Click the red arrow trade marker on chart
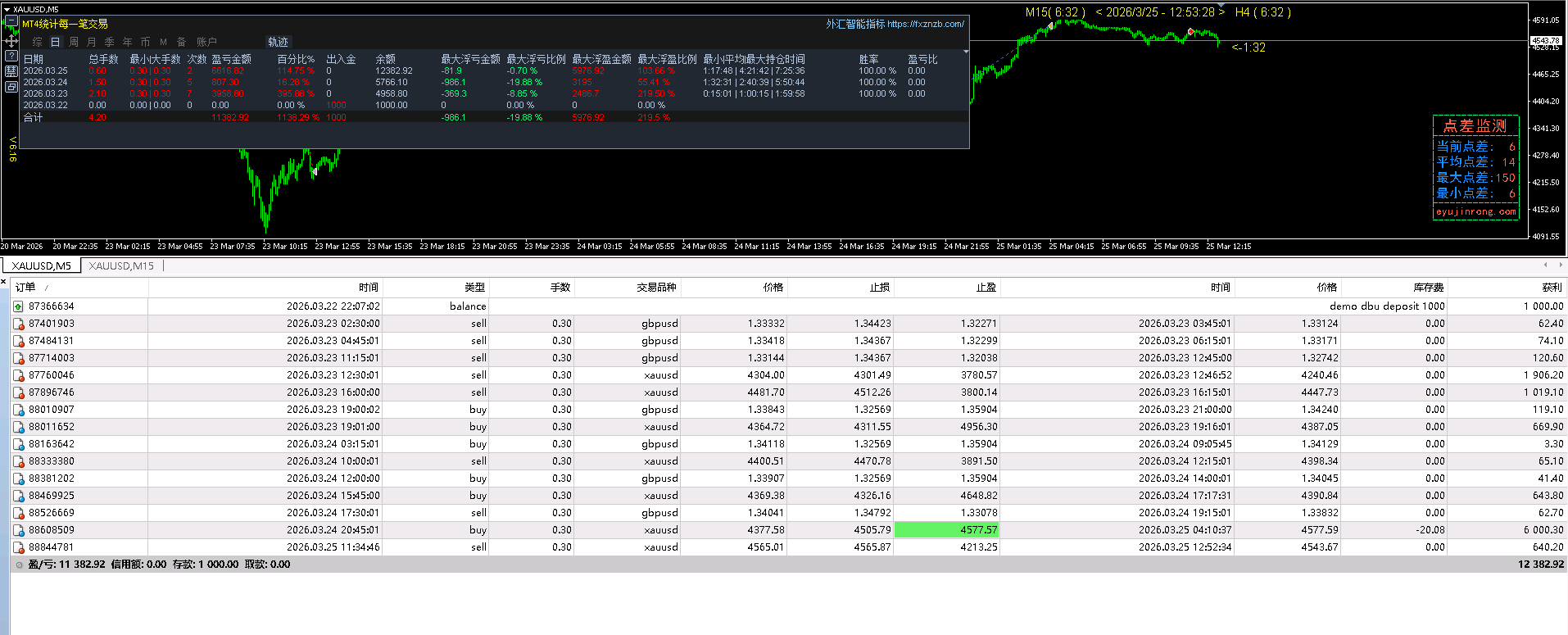The height and width of the screenshot is (635, 1568). pos(1190,32)
